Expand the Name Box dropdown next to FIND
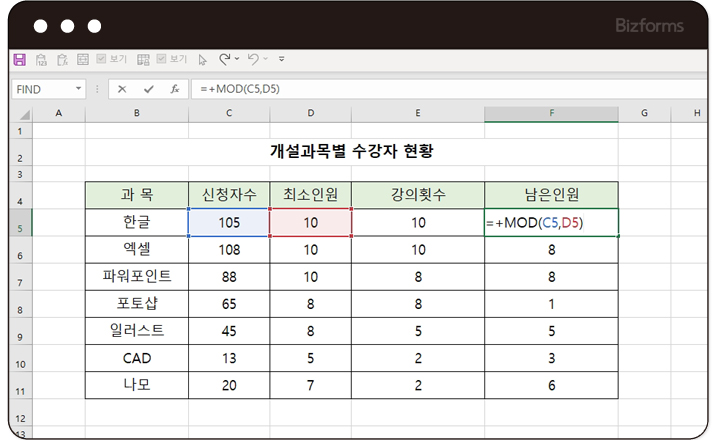The height and width of the screenshot is (440, 715). [x=78, y=88]
